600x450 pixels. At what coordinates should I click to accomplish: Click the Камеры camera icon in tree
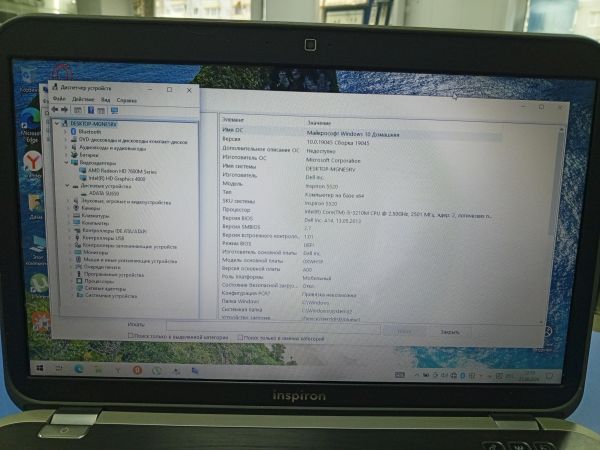(x=76, y=208)
